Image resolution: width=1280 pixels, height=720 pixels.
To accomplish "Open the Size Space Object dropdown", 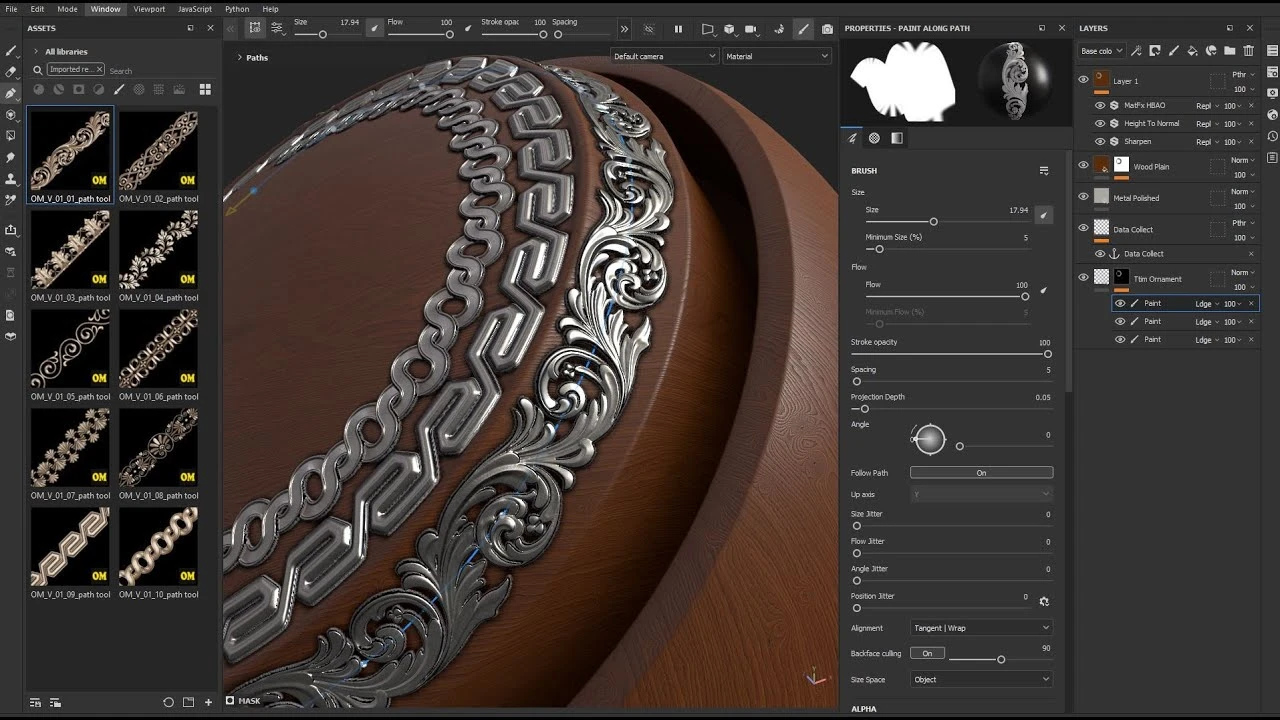I will tap(981, 679).
